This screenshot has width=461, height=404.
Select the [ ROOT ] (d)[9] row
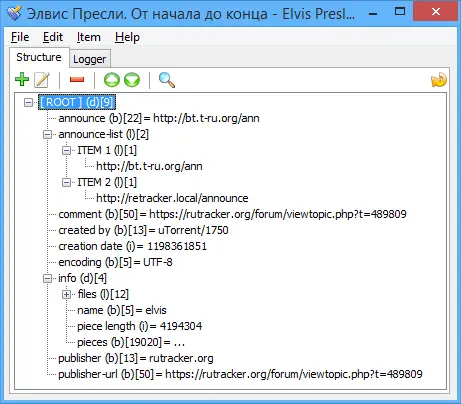77,102
